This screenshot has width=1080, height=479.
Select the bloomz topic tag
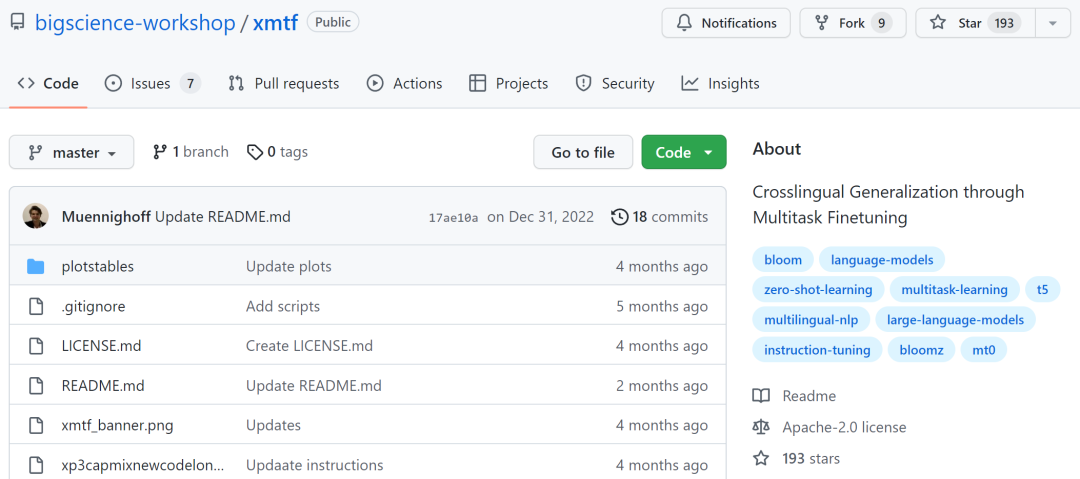pos(921,350)
